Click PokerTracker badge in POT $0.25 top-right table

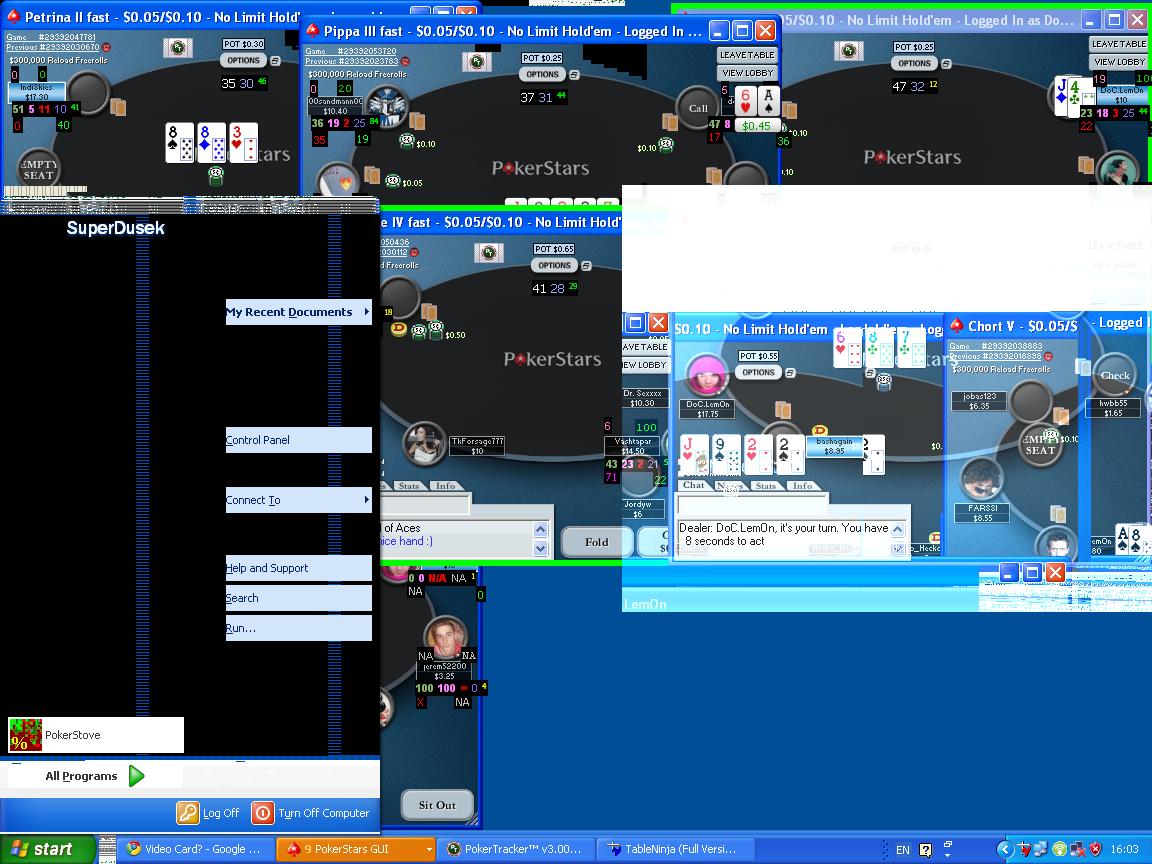click(x=849, y=50)
